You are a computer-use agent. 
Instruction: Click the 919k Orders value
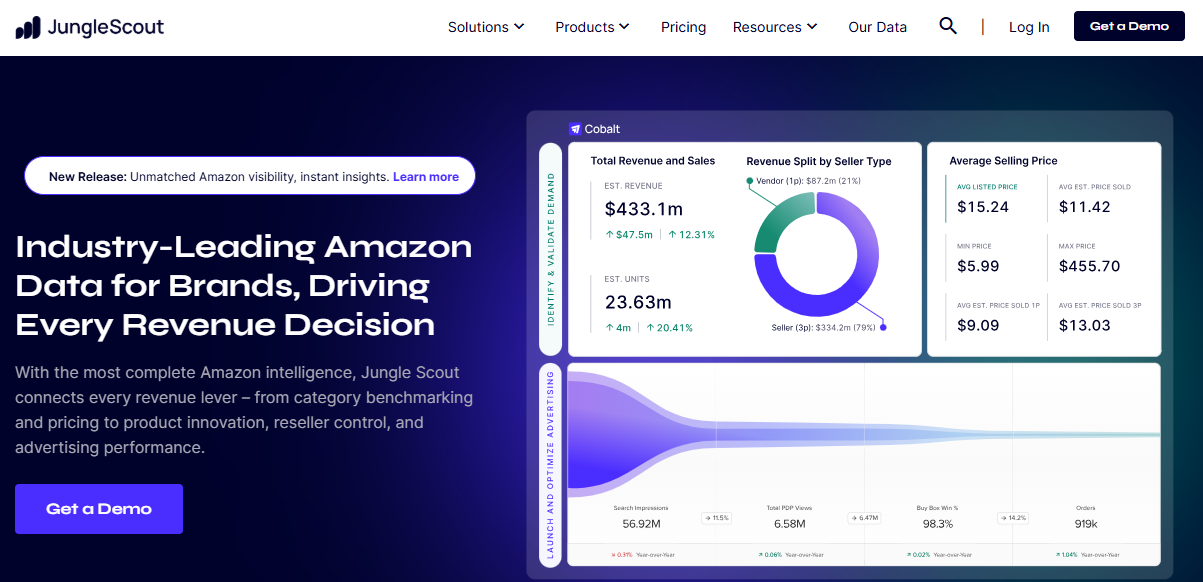click(x=1086, y=523)
